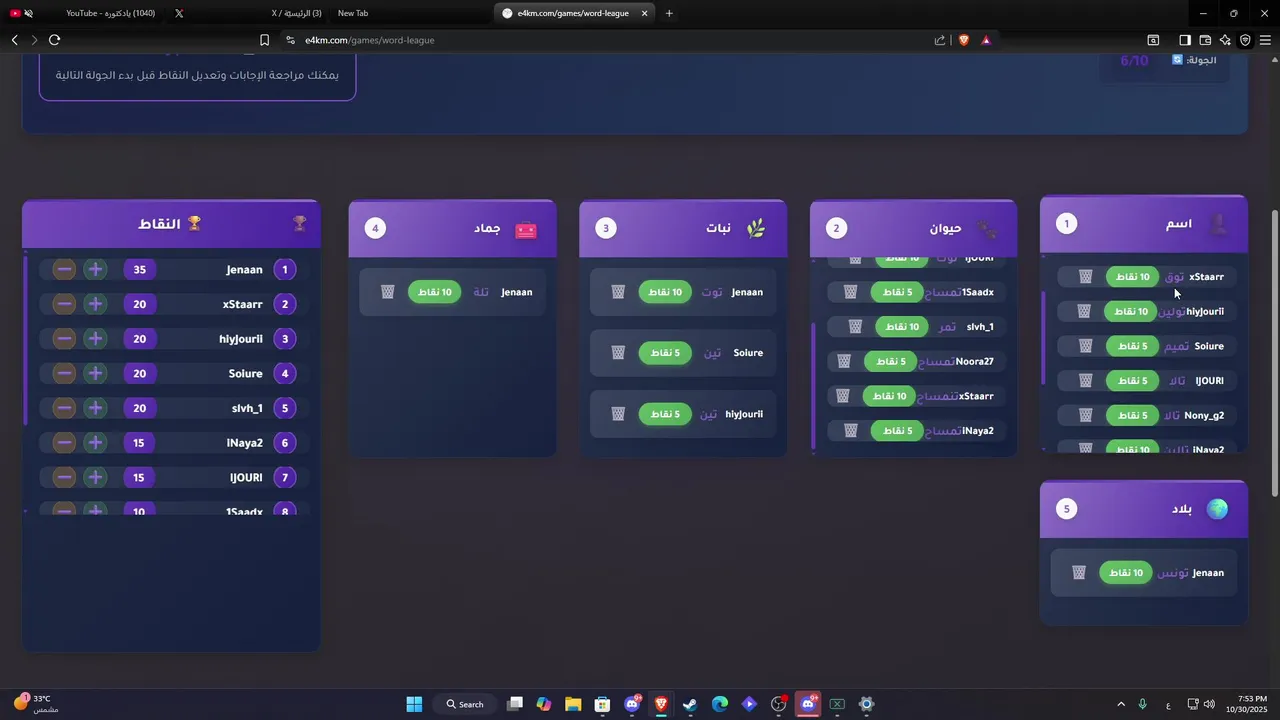Click Noora27's 5 نقاط badge in the حيوان column
The height and width of the screenshot is (720, 1280).
(890, 361)
